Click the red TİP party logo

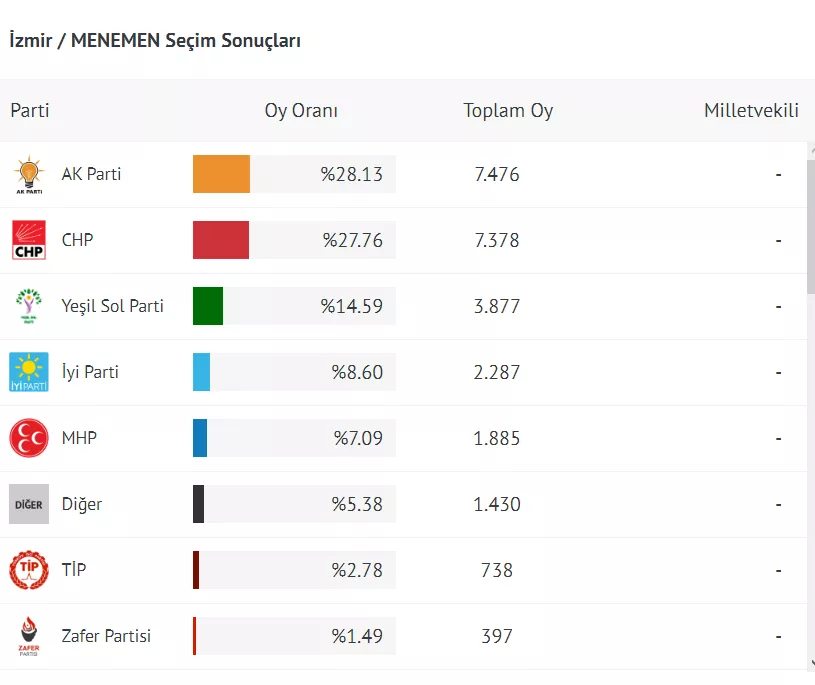[x=29, y=570]
